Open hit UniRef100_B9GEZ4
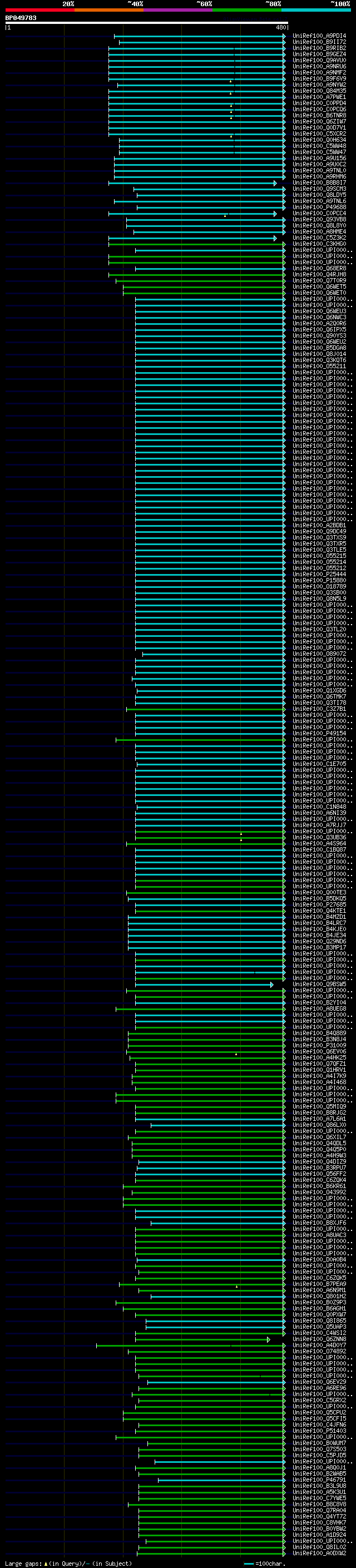This screenshot has height=1568, width=356. tap(319, 54)
